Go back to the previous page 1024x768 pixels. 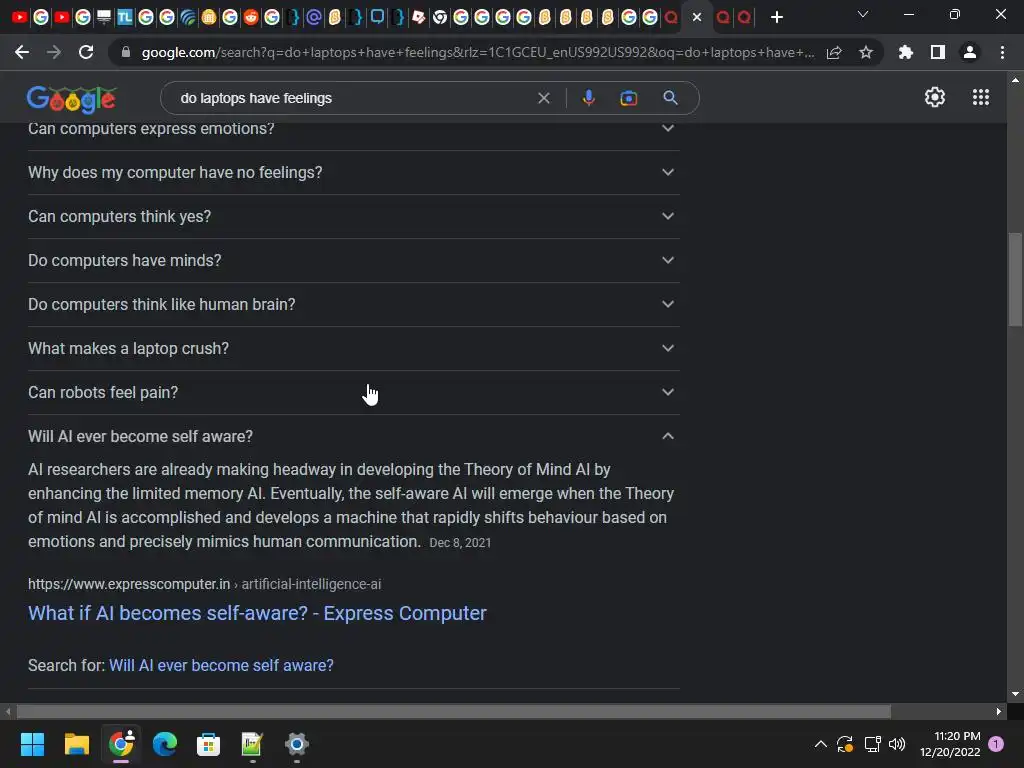(x=22, y=52)
